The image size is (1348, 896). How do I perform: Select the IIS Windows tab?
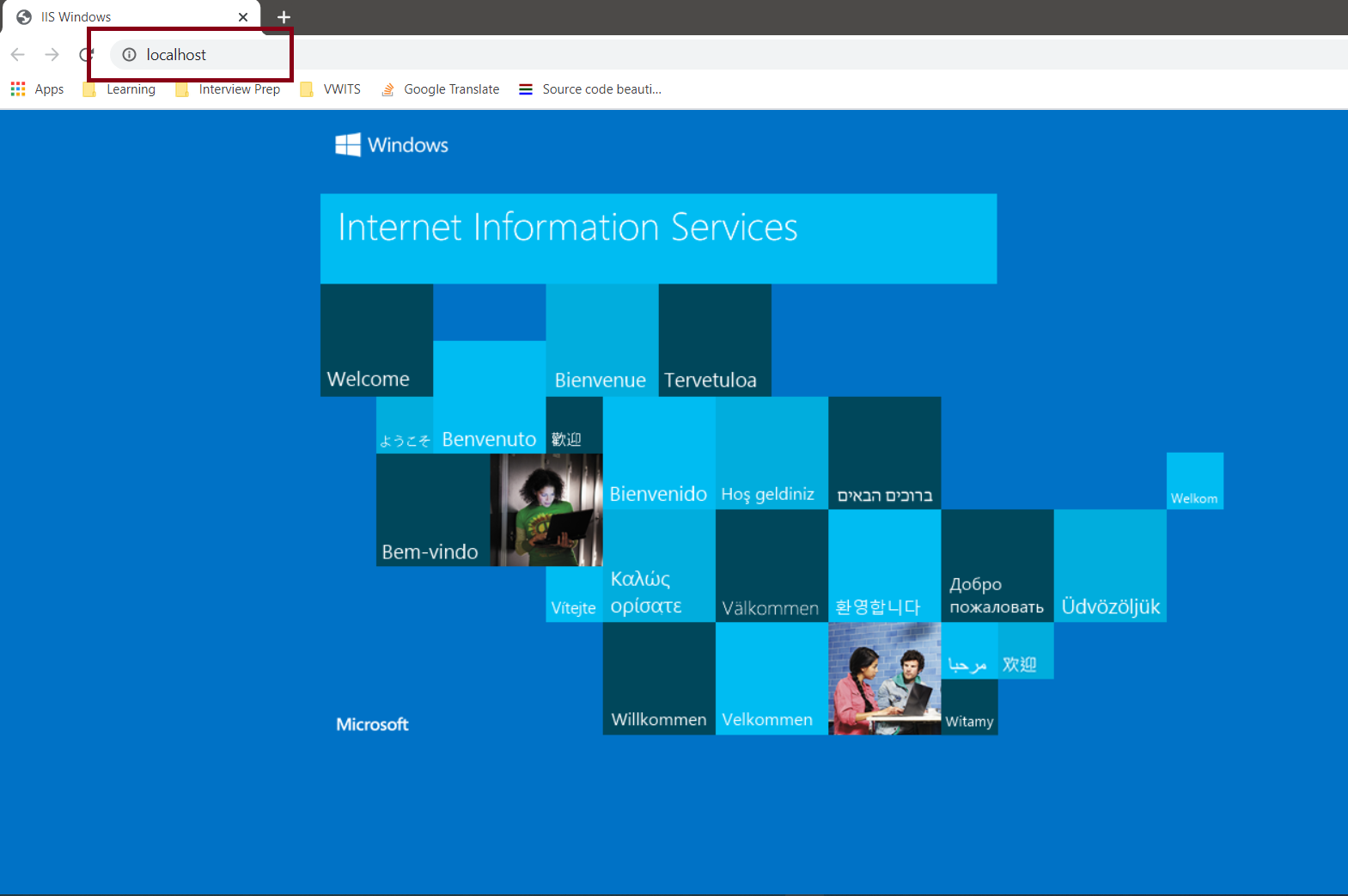[x=131, y=17]
